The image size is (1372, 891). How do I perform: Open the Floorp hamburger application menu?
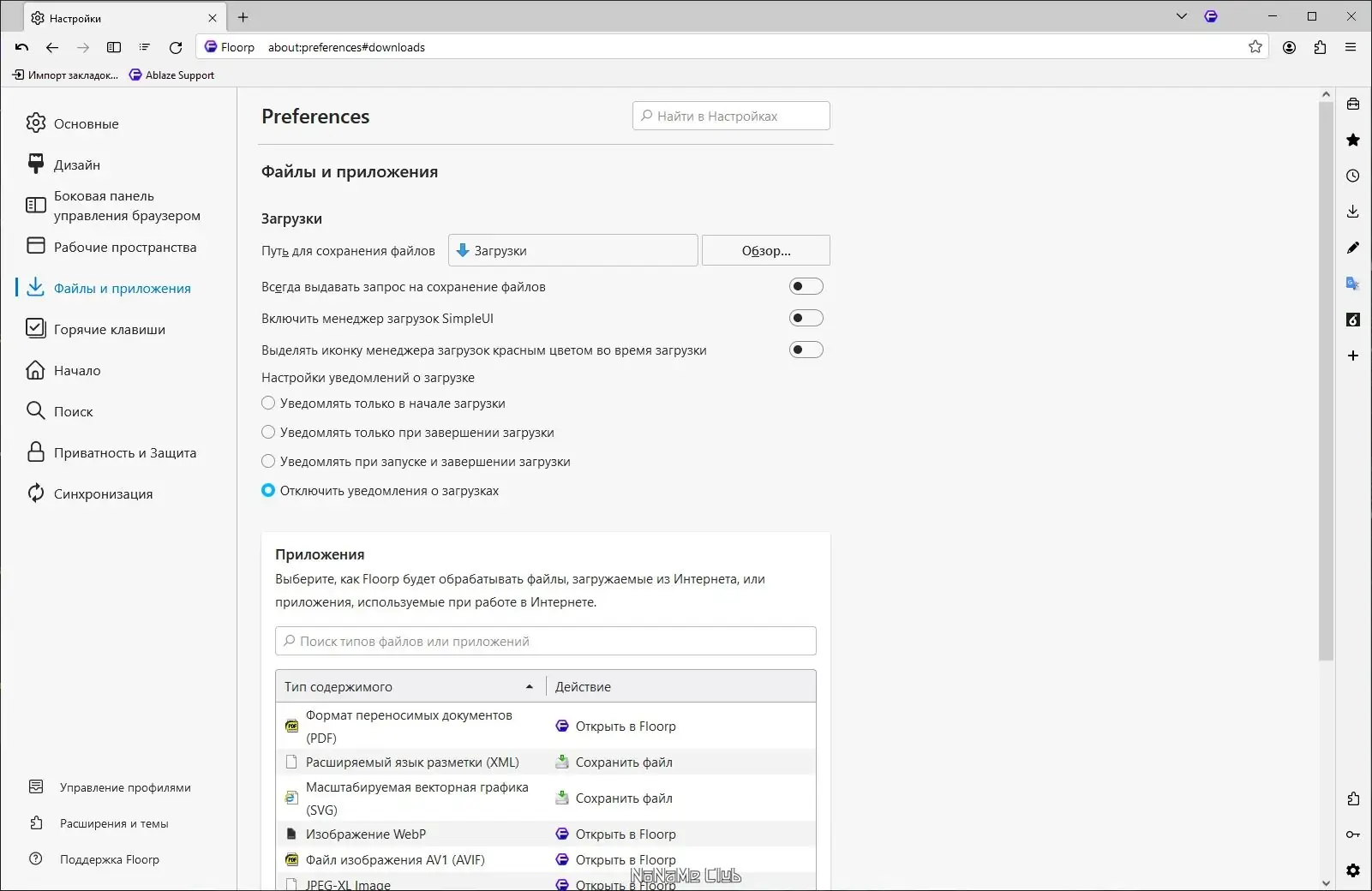[x=1351, y=48]
